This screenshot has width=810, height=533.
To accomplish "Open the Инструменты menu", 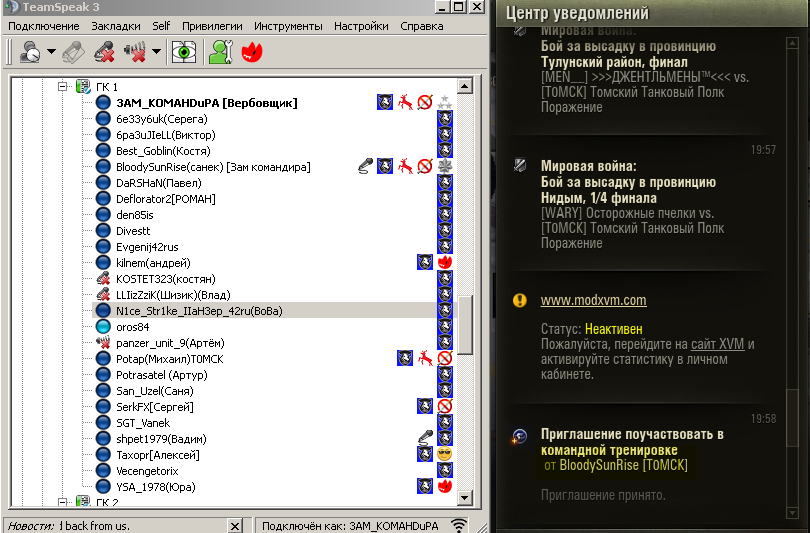I will click(x=288, y=26).
